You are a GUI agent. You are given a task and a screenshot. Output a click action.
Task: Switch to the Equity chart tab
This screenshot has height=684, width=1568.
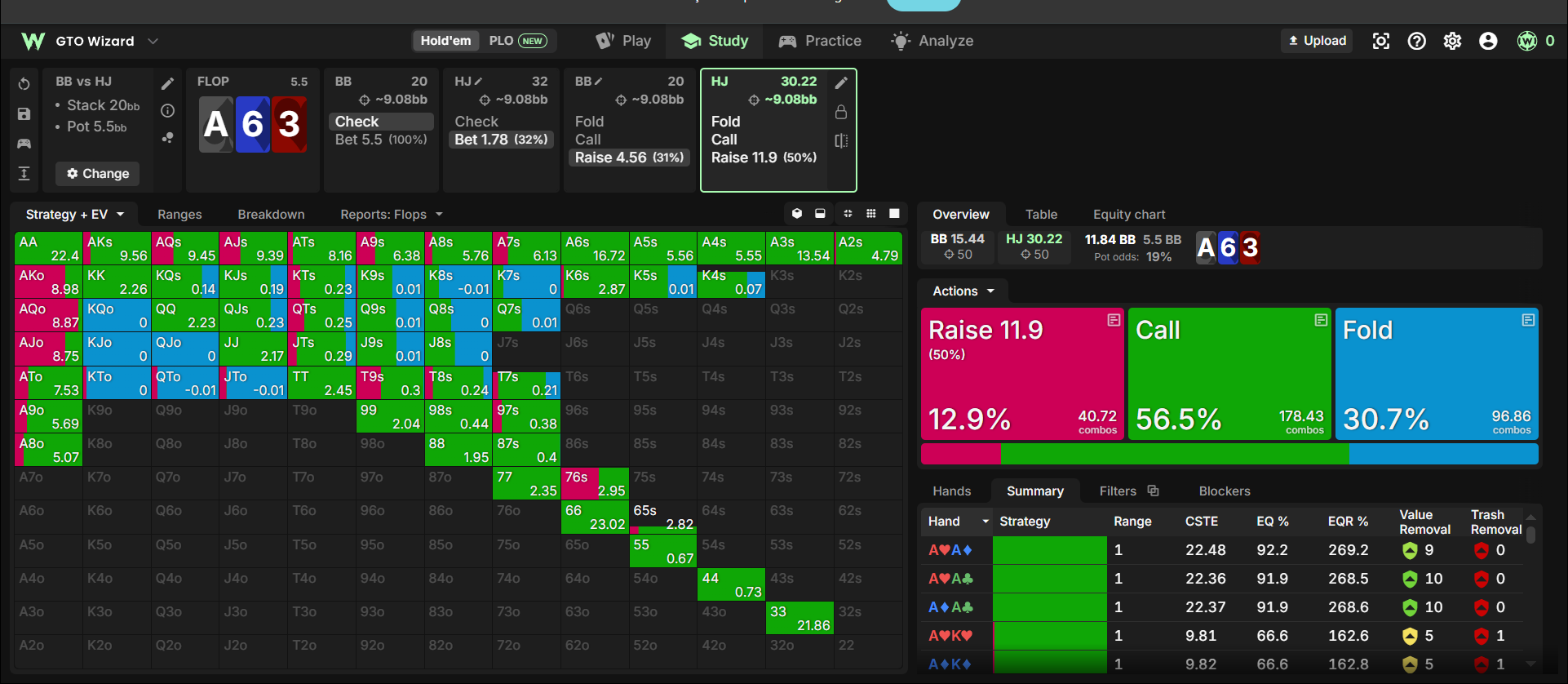[x=1129, y=214]
